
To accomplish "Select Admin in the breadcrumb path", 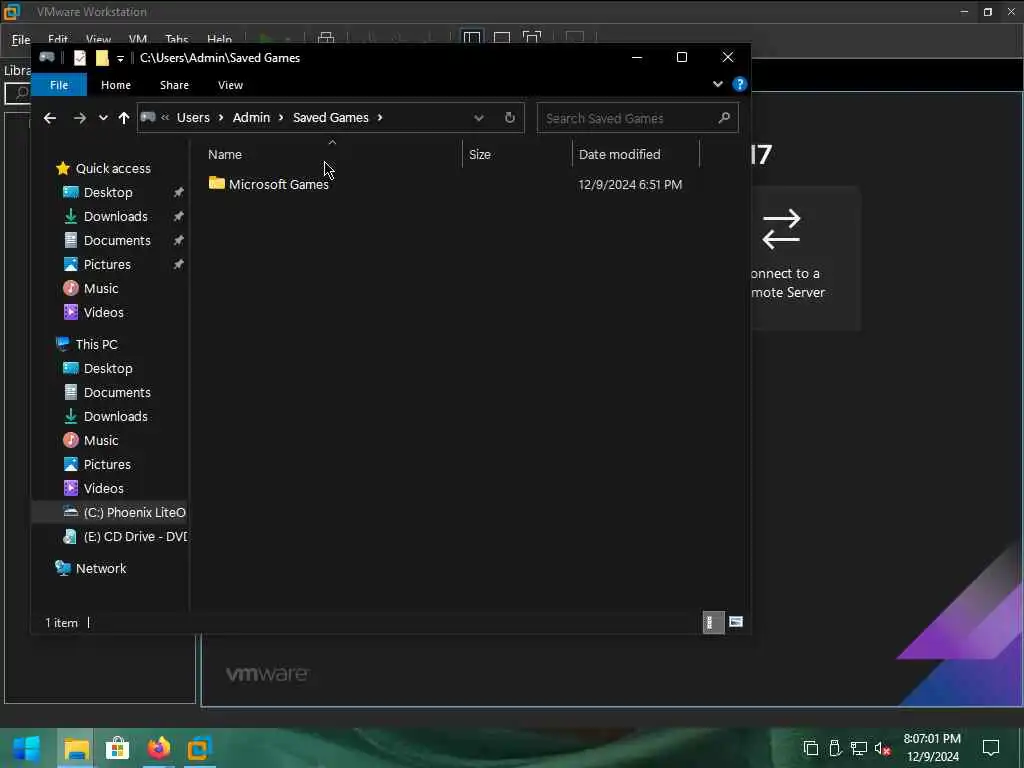I will (251, 118).
